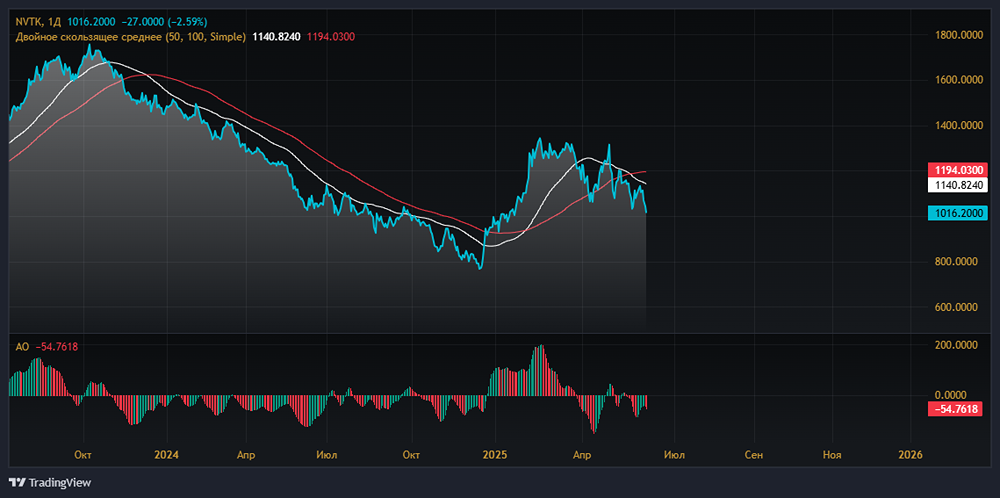Click the red 1194.0300 price axis tag
Image resolution: width=1000 pixels, height=498 pixels.
pyautogui.click(x=958, y=170)
